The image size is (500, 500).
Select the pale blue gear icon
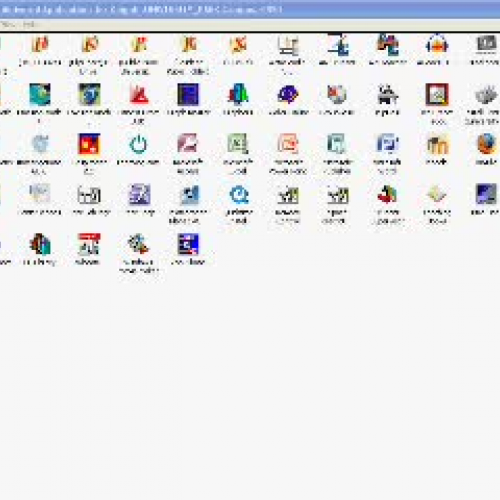40,144
